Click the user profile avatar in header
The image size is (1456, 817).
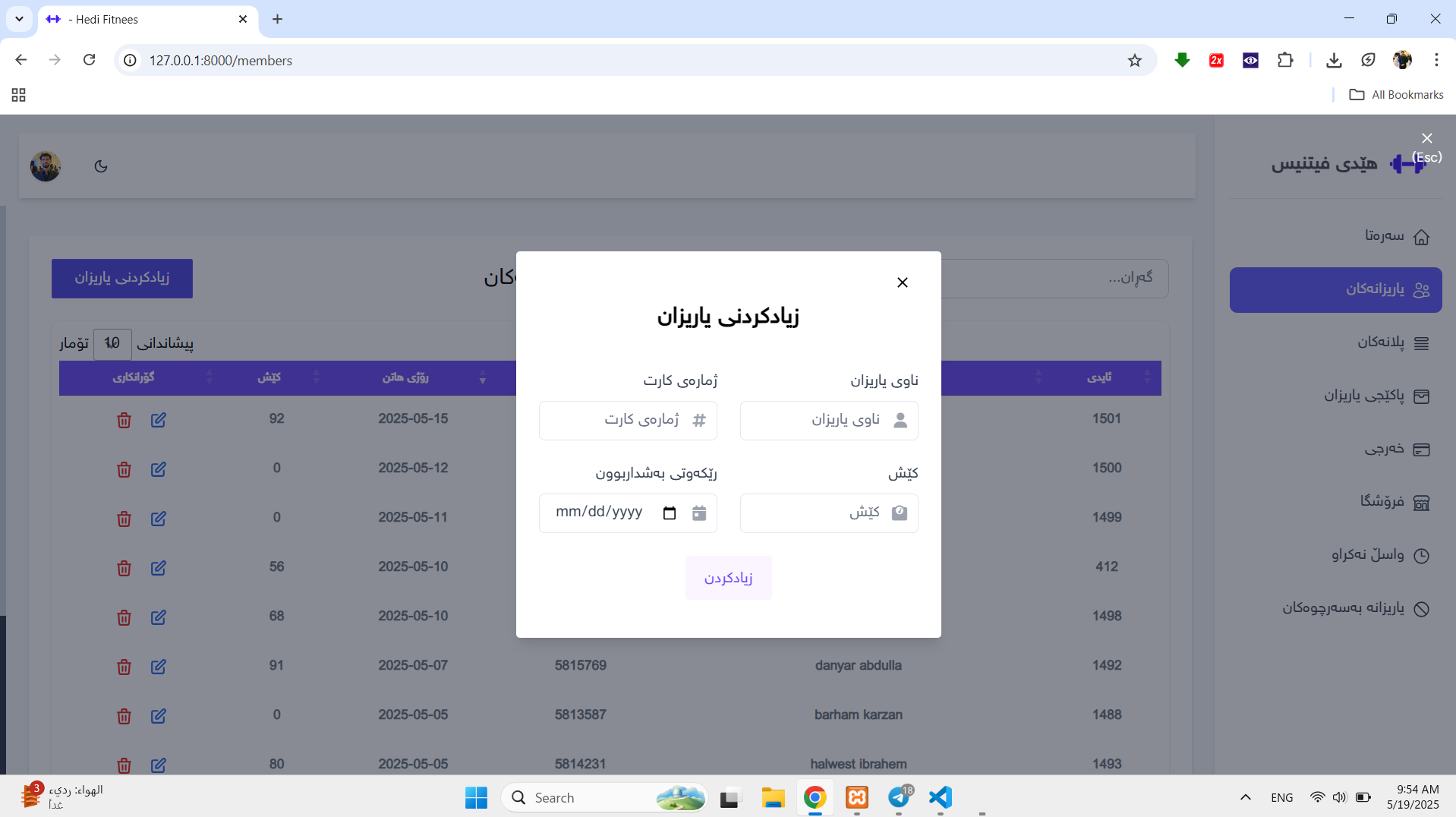(46, 166)
